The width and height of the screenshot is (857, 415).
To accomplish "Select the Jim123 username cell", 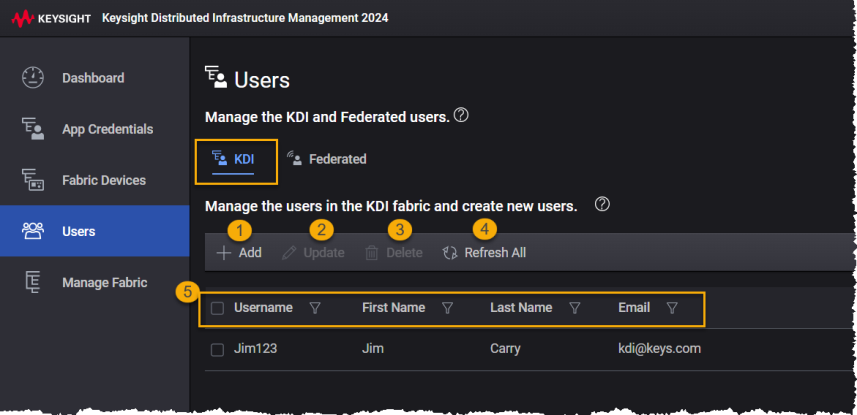I will point(255,348).
